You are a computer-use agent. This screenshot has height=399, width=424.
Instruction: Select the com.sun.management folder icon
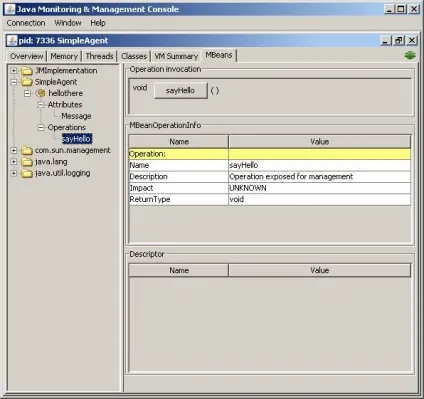coord(27,150)
